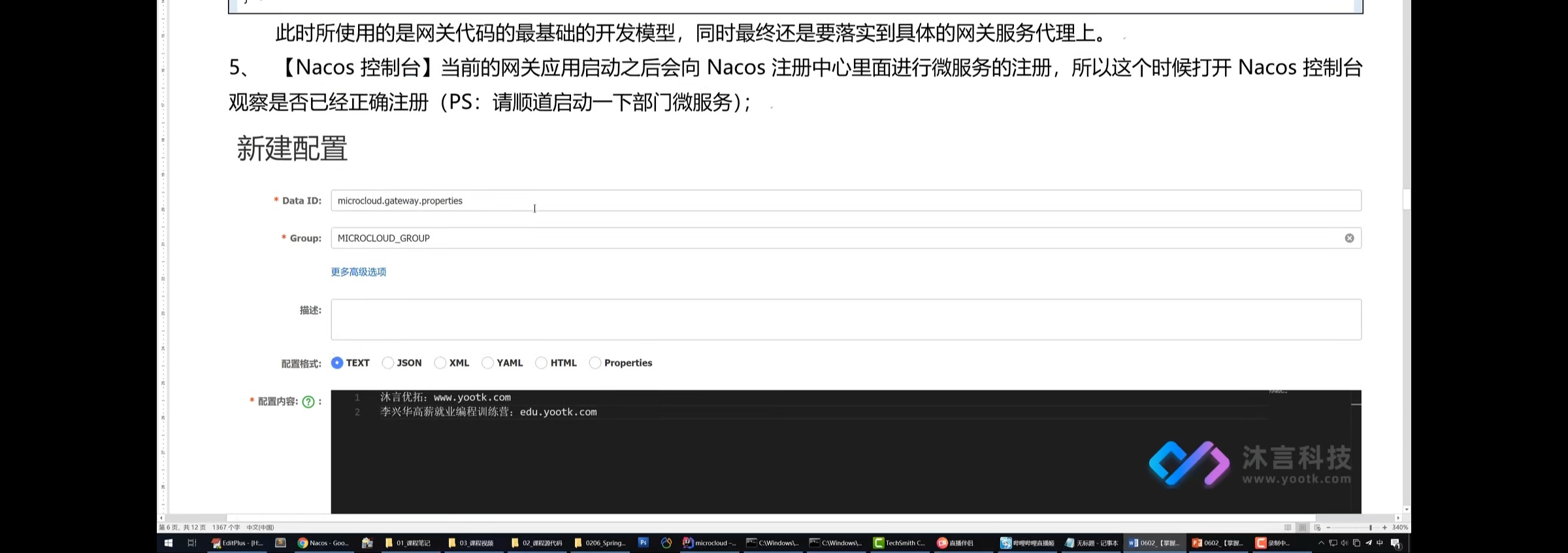Open Sublime Text from the taskbar
This screenshot has height=553, width=1568.
(280, 543)
